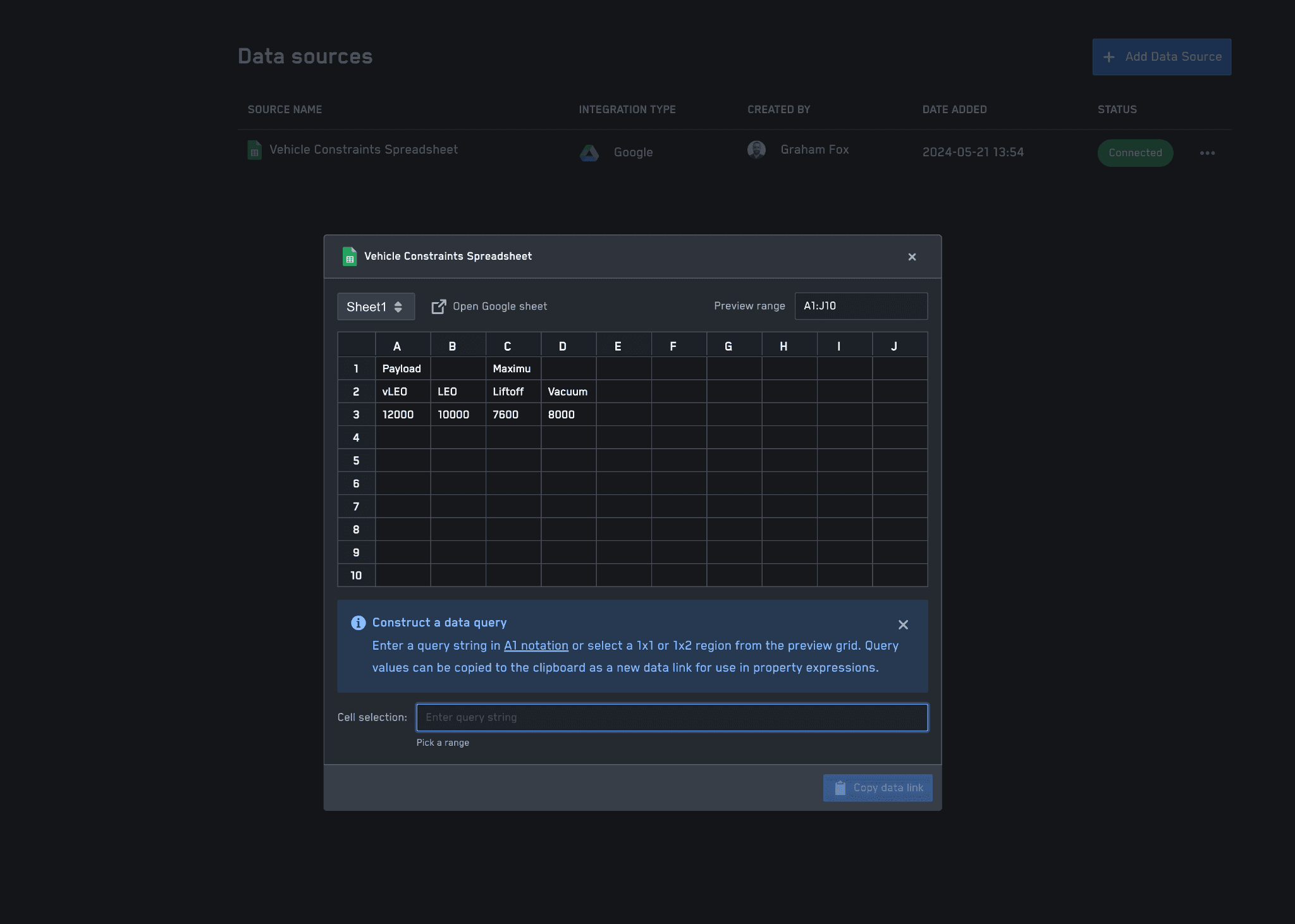Follow the A1 notation hyperlink
The width and height of the screenshot is (1295, 924).
(536, 645)
